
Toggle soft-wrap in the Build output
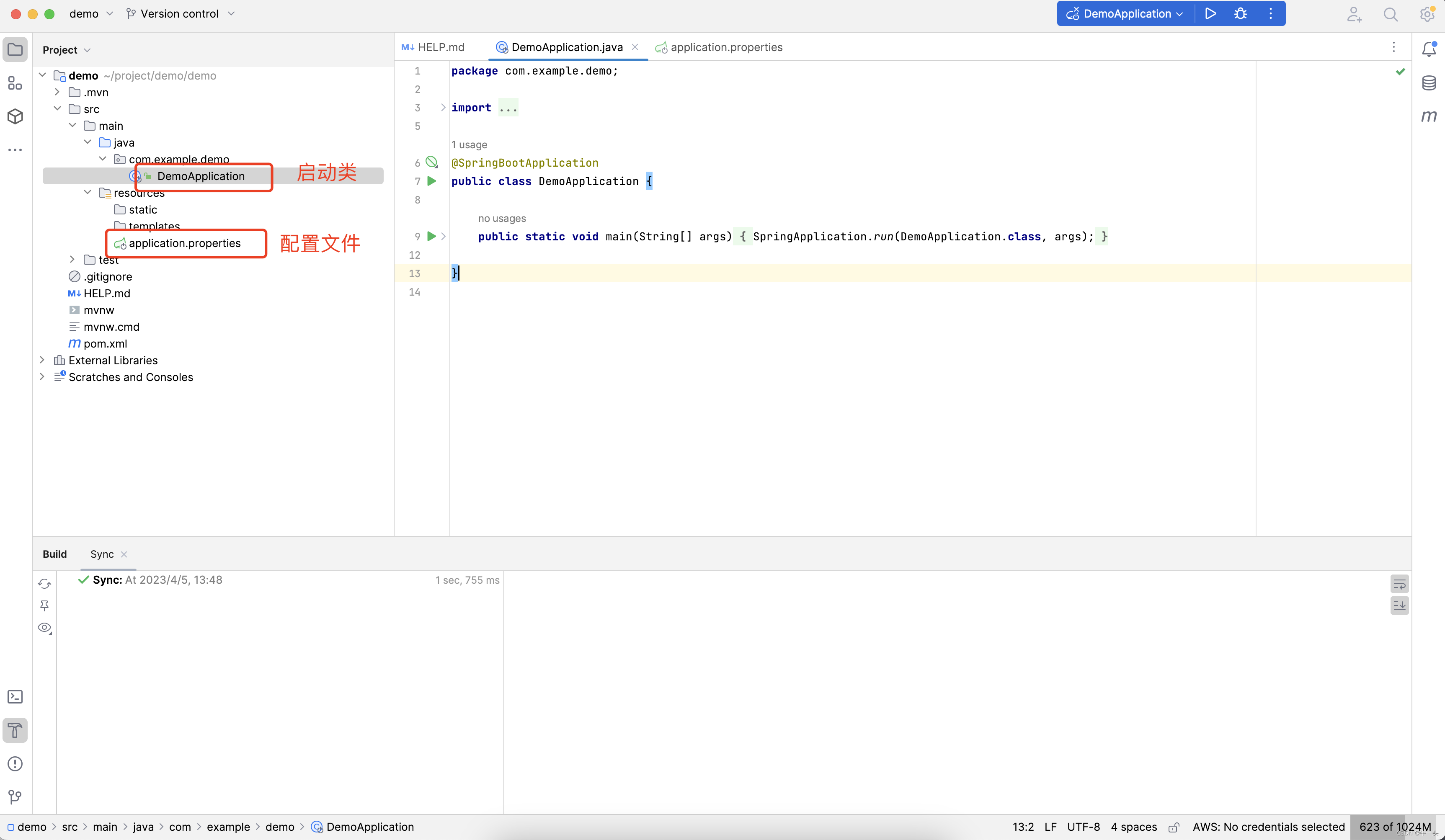pos(1399,584)
